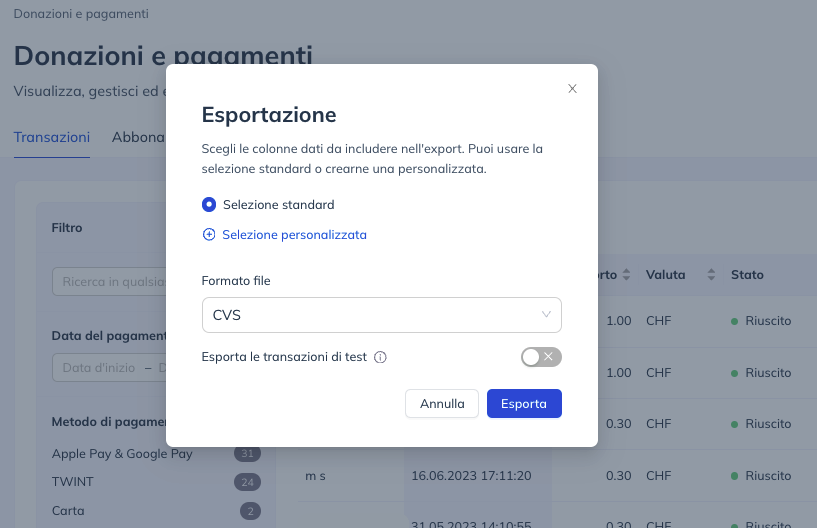Viewport: 817px width, 528px height.
Task: Click the sort arrows on Valuta column
Action: (x=711, y=275)
